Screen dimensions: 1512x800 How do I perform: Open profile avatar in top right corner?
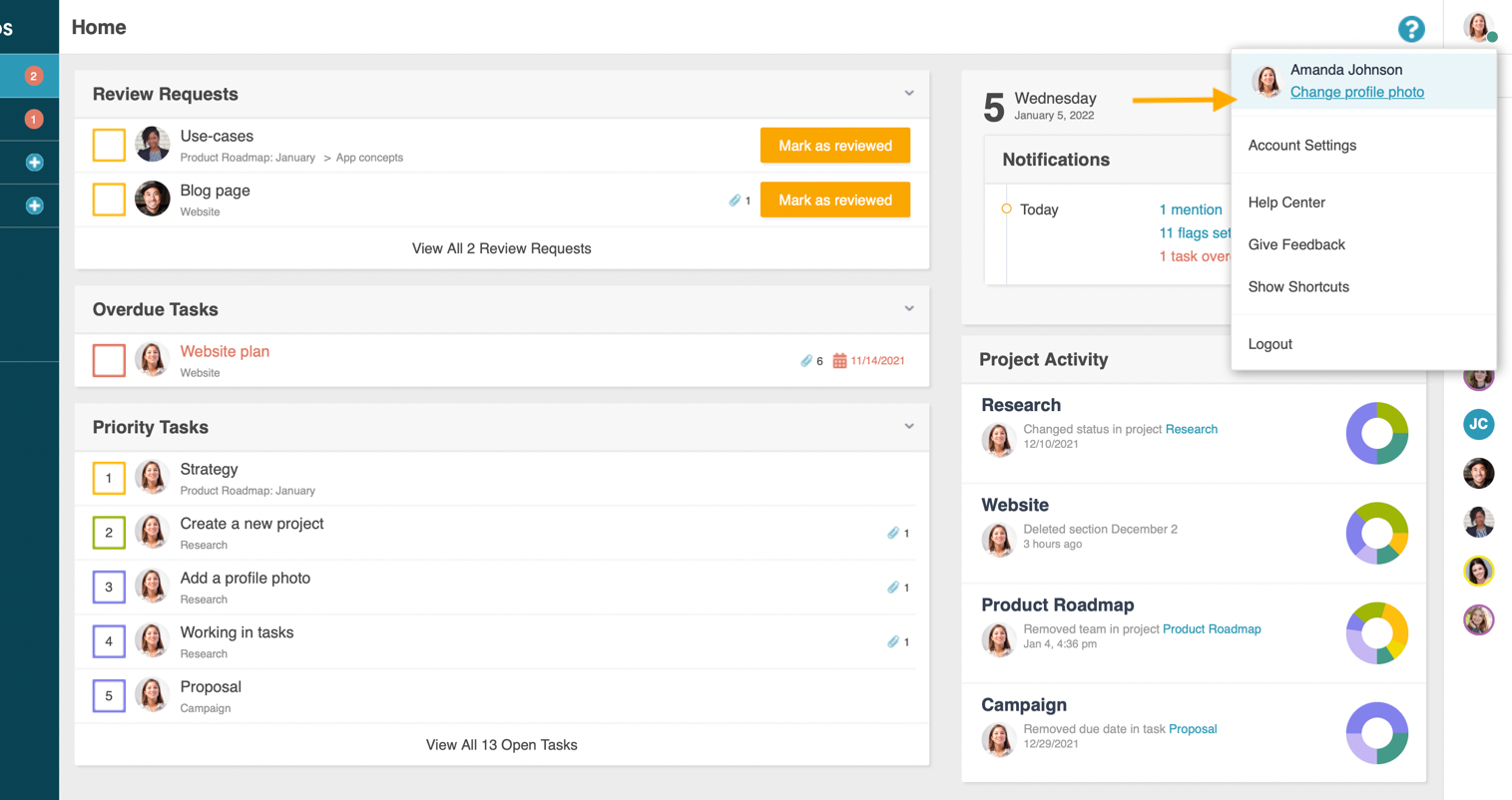click(1477, 27)
